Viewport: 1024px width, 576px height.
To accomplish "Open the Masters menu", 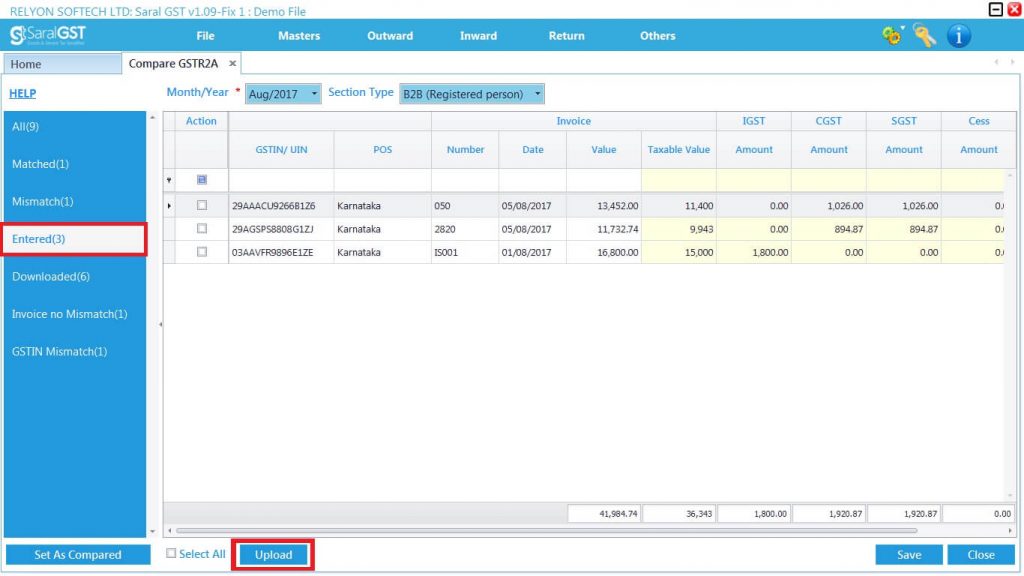I will [299, 36].
